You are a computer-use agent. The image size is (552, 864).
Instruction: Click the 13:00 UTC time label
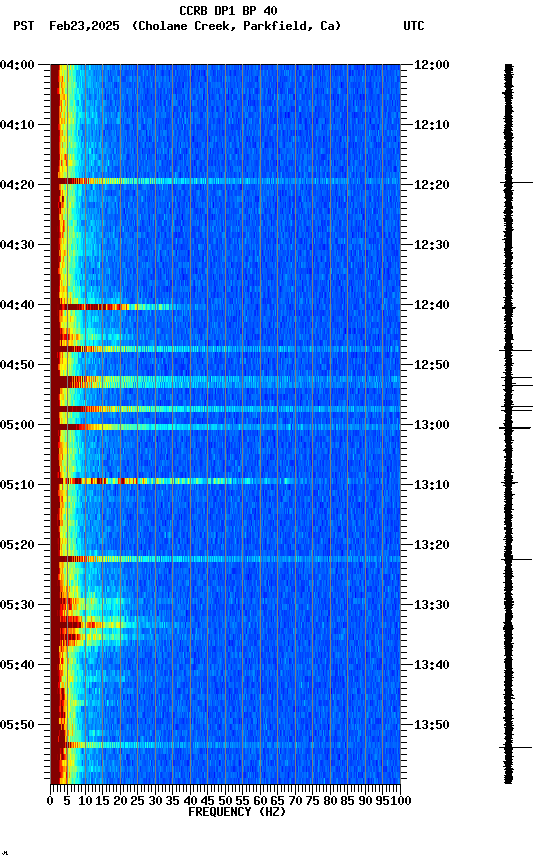point(432,425)
